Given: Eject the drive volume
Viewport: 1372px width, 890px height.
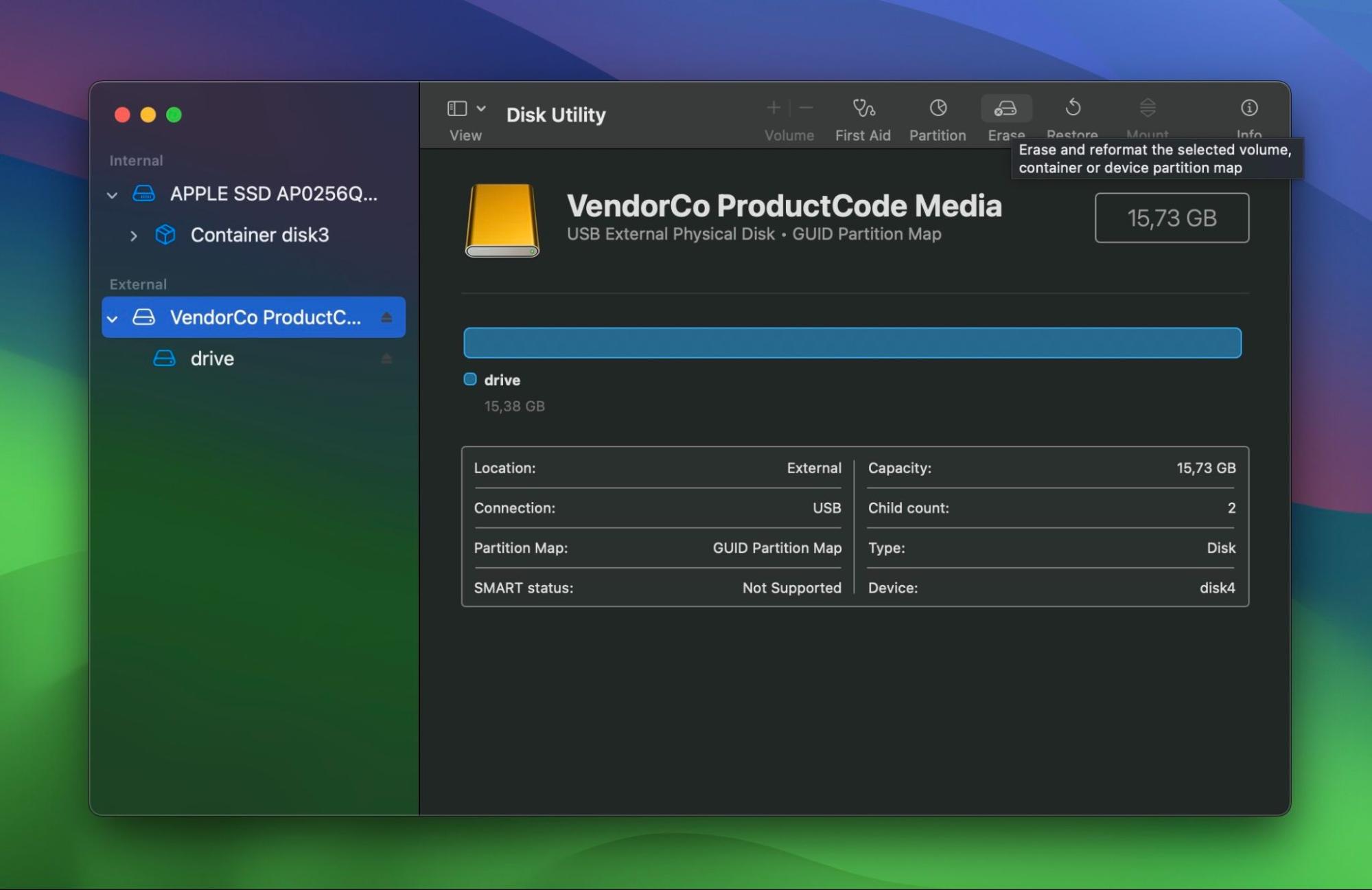Looking at the screenshot, I should coord(386,358).
